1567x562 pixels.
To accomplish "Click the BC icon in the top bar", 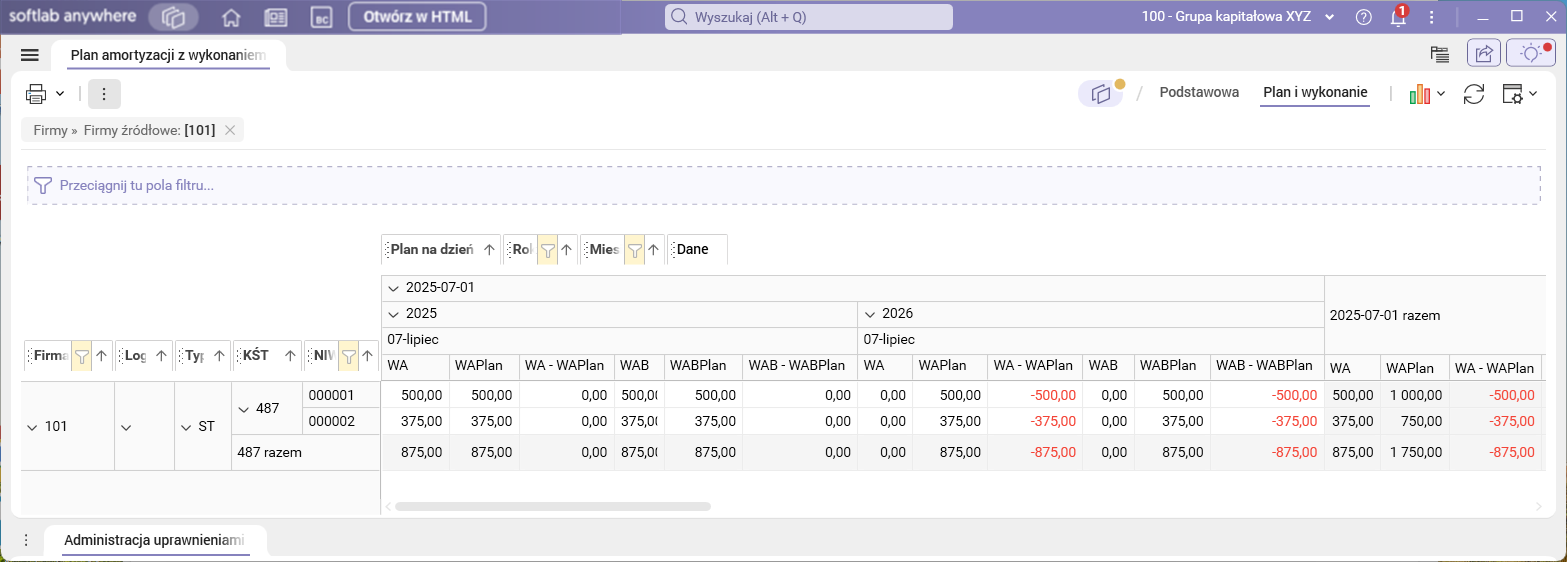I will click(321, 17).
